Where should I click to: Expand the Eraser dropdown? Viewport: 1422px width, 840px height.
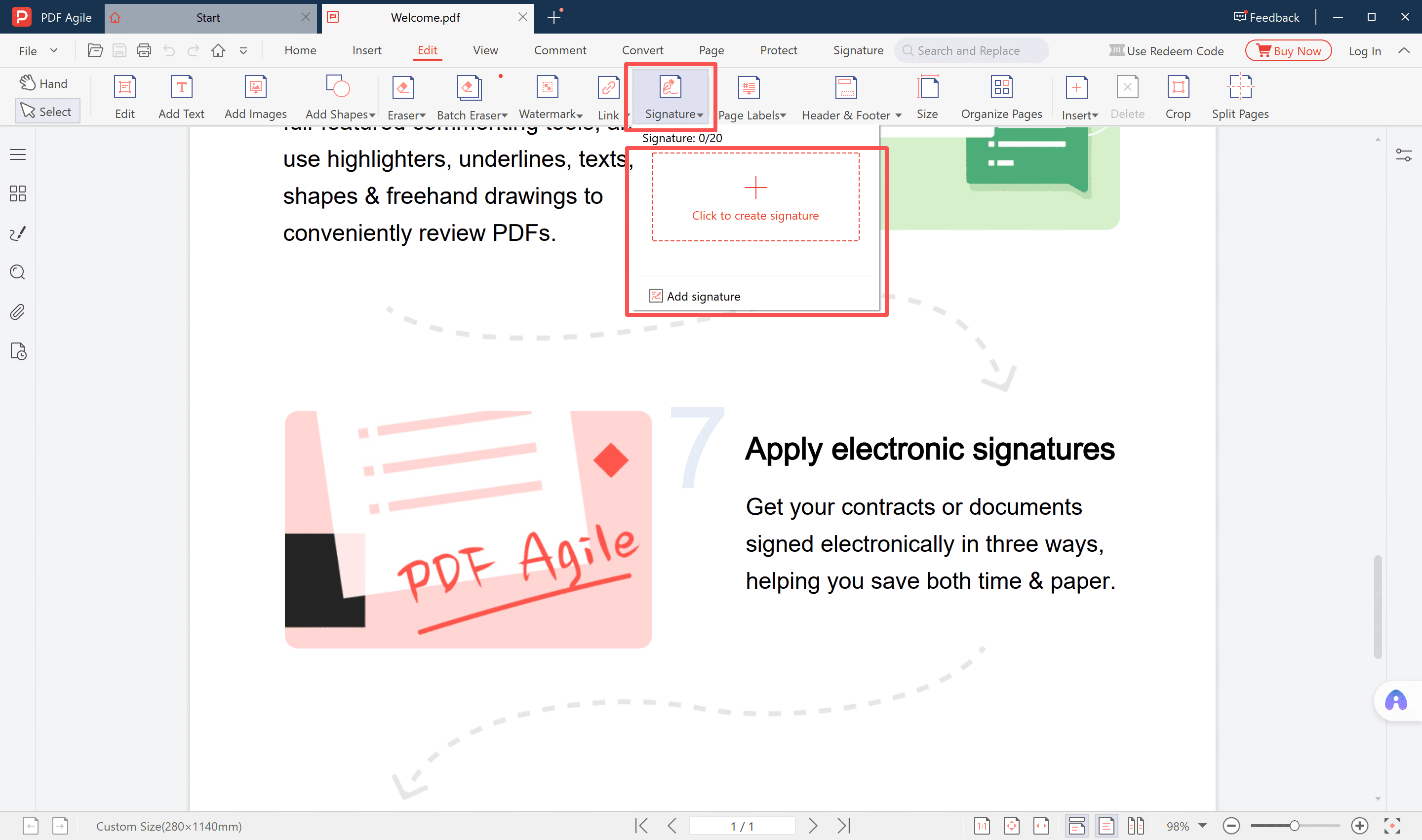(423, 115)
